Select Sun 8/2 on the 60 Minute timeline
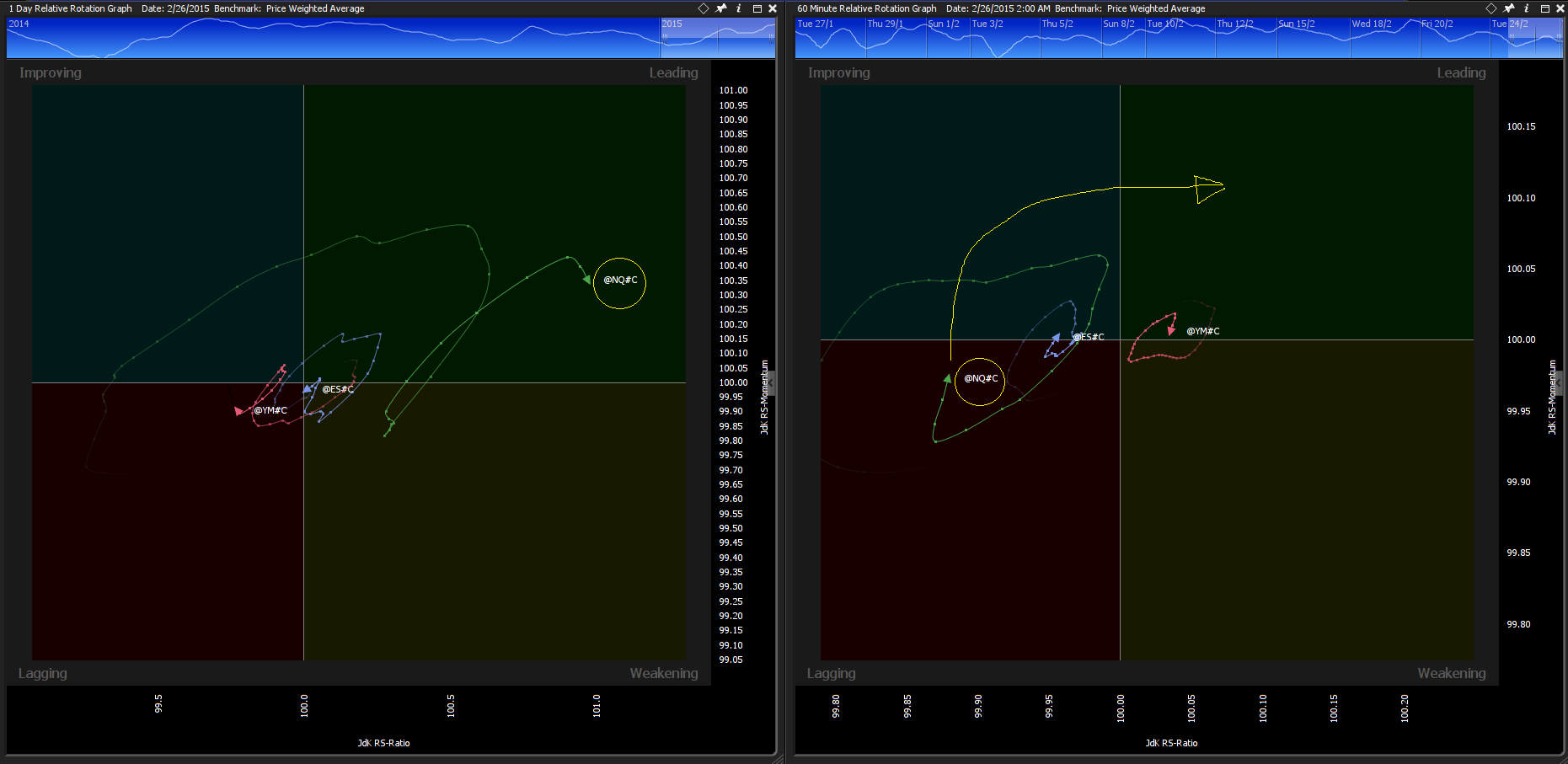This screenshot has width=1568, height=764. (x=1119, y=24)
